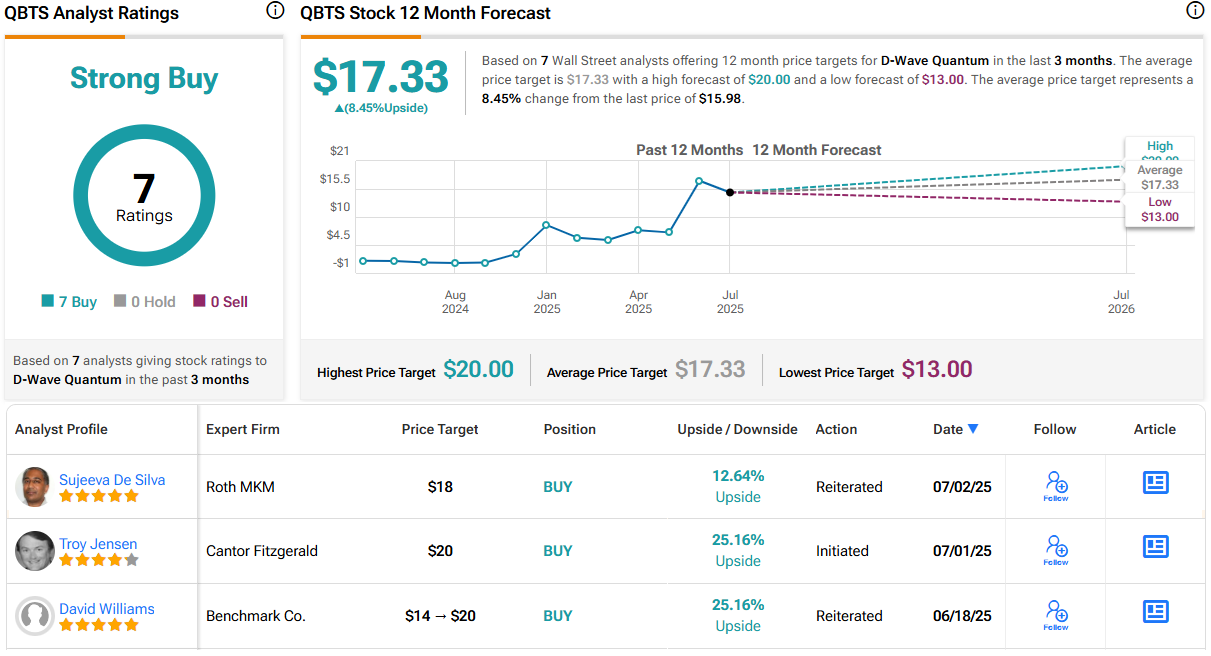The height and width of the screenshot is (656, 1211).
Task: Click the Strong Buy consensus heading
Action: [144, 79]
